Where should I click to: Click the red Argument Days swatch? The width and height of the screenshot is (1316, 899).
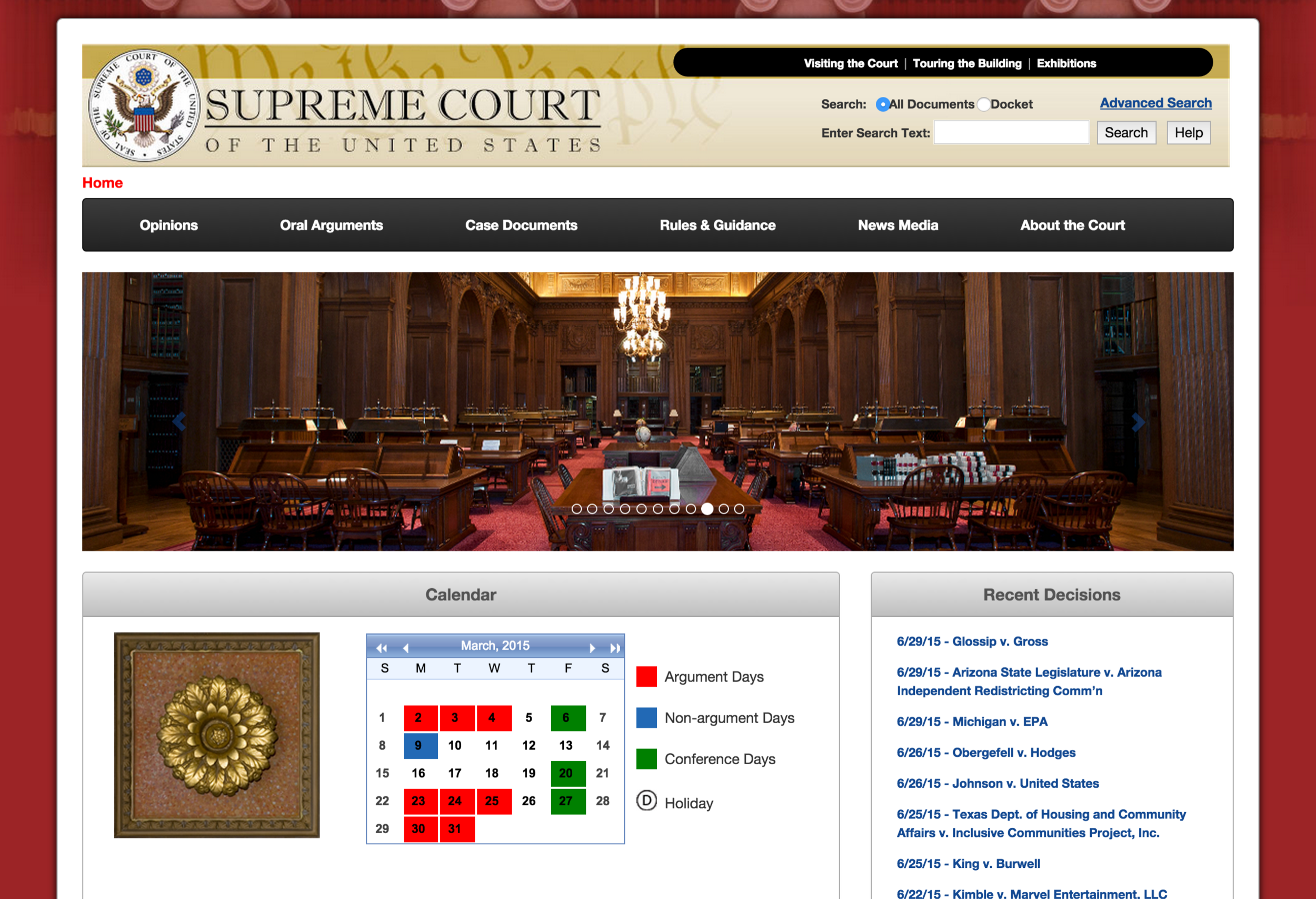(646, 676)
